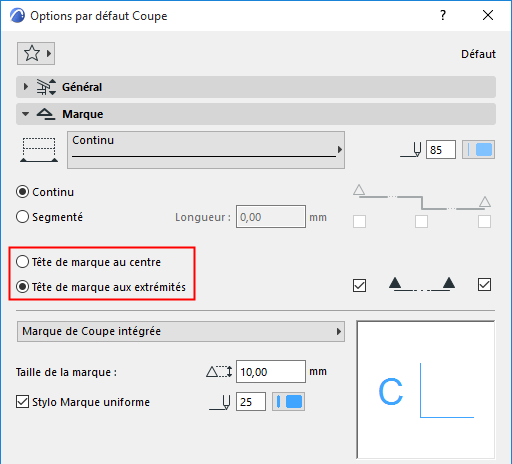This screenshot has width=512, height=464.
Task: Click the Archicad logo in title bar
Action: tap(17, 16)
